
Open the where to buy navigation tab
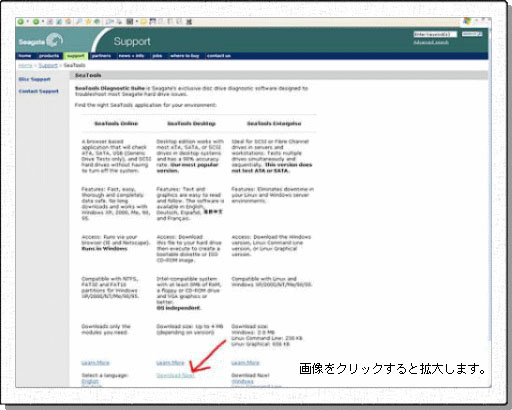click(185, 56)
